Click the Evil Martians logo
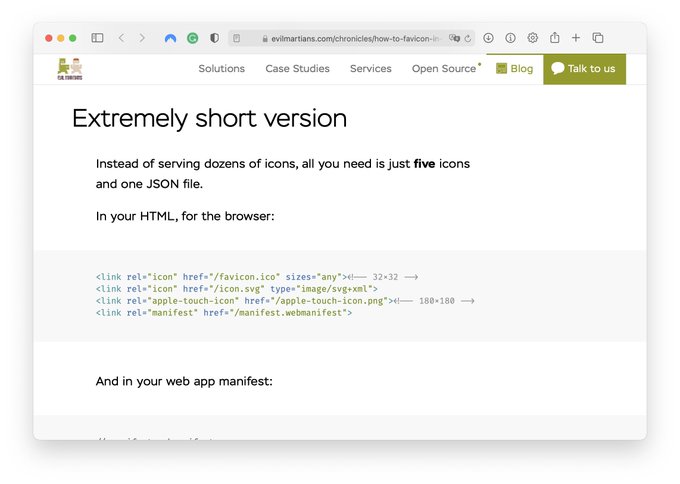 (70, 69)
